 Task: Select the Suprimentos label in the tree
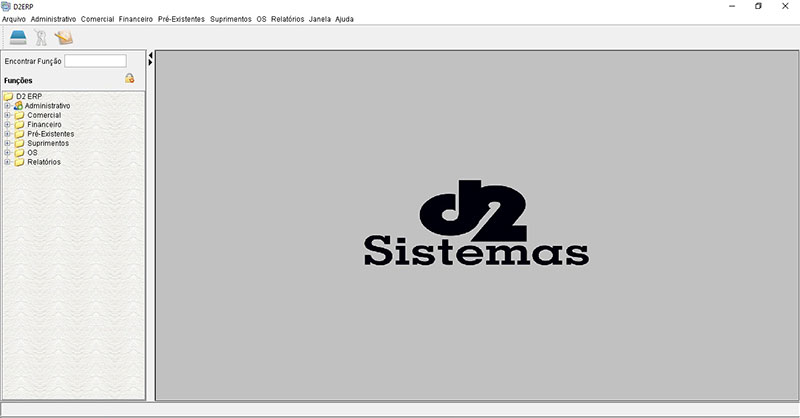pos(48,143)
